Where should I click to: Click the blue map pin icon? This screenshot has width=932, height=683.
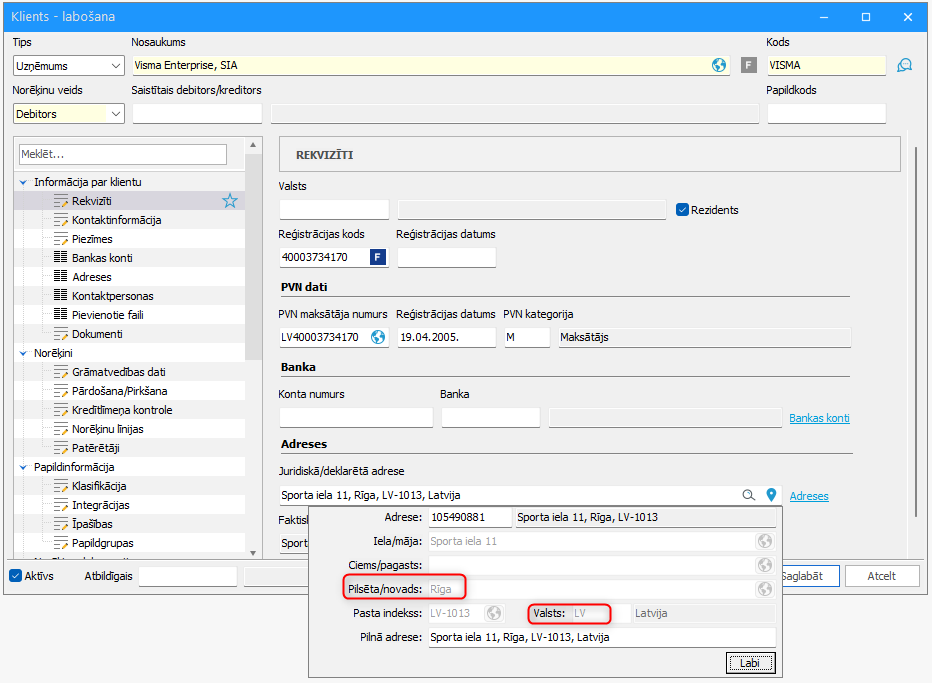tap(771, 495)
